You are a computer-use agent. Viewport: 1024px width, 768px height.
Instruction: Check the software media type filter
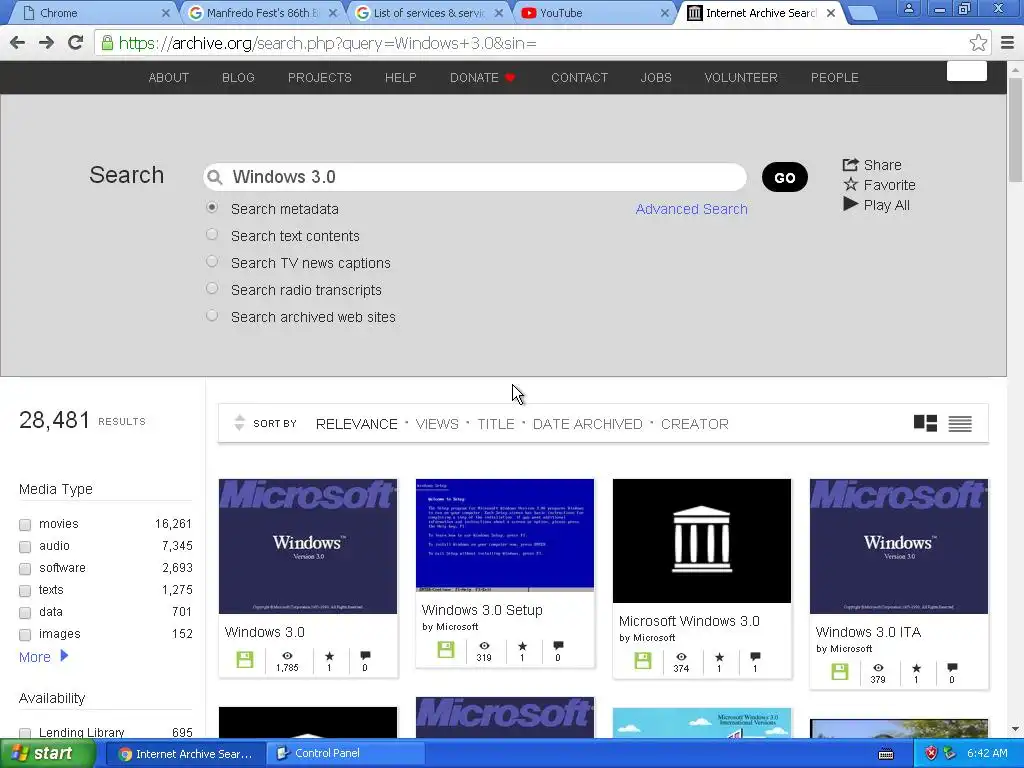coord(25,569)
